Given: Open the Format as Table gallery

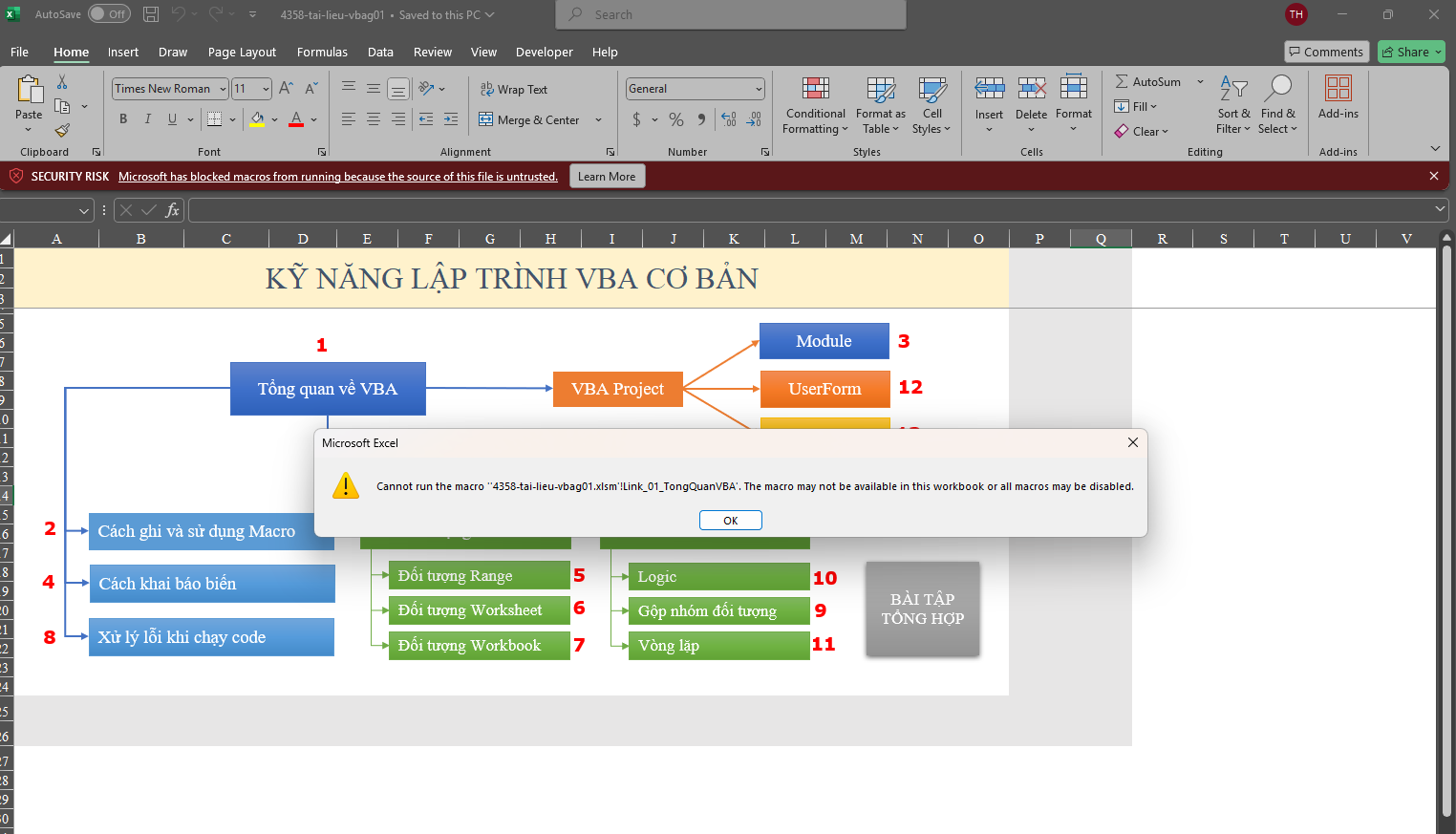Looking at the screenshot, I should [x=881, y=106].
